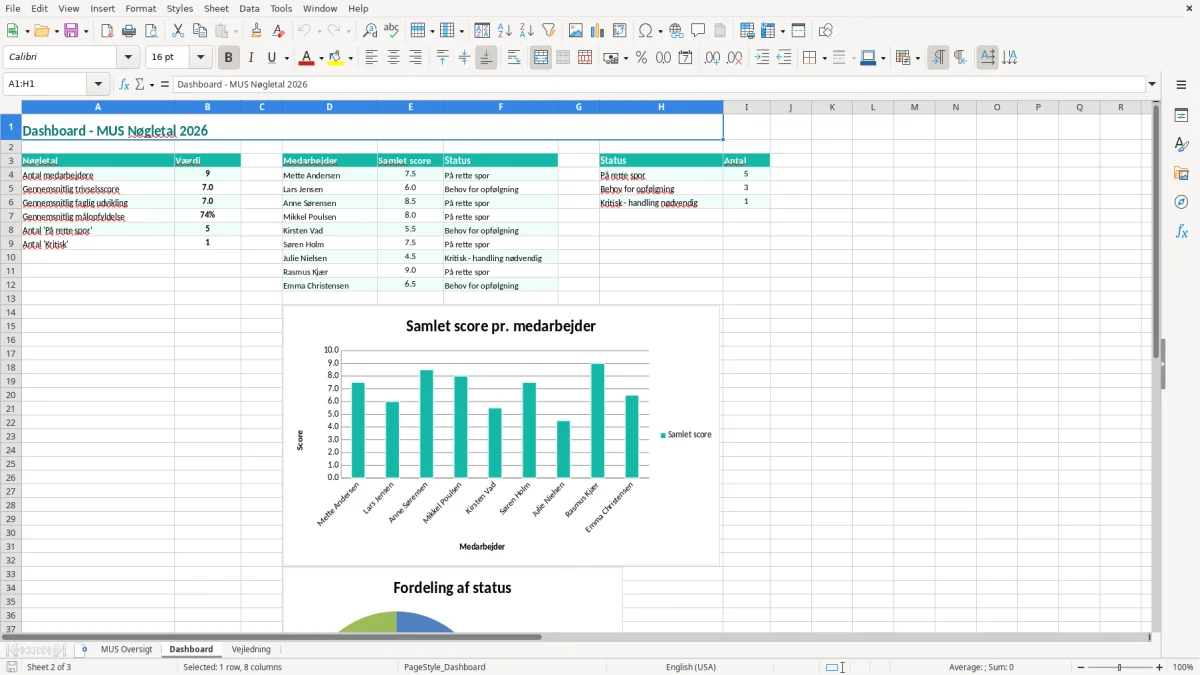Click the Save document icon
The width and height of the screenshot is (1200, 675).
(71, 31)
